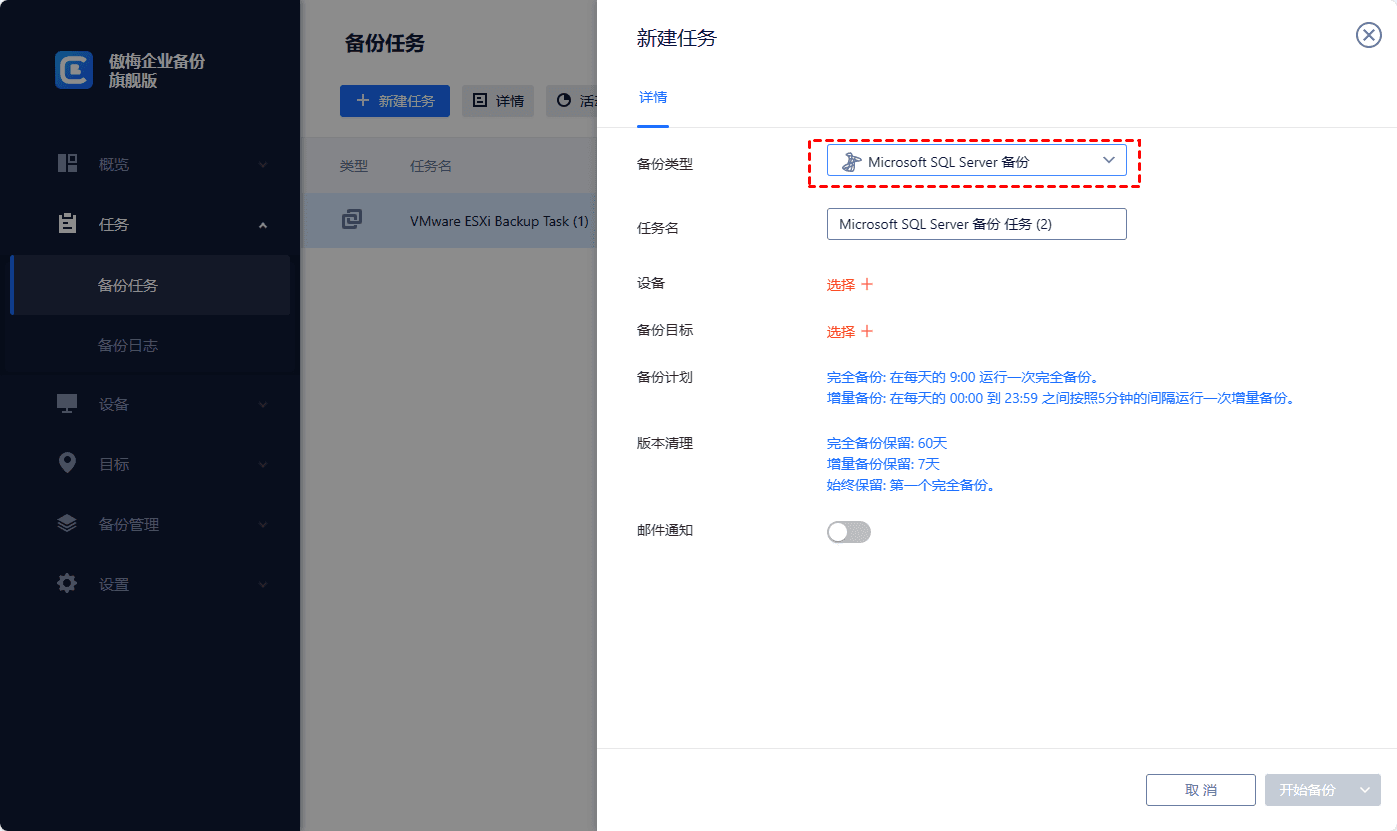Click the 类型 column header
The height and width of the screenshot is (831, 1397).
coord(354,166)
